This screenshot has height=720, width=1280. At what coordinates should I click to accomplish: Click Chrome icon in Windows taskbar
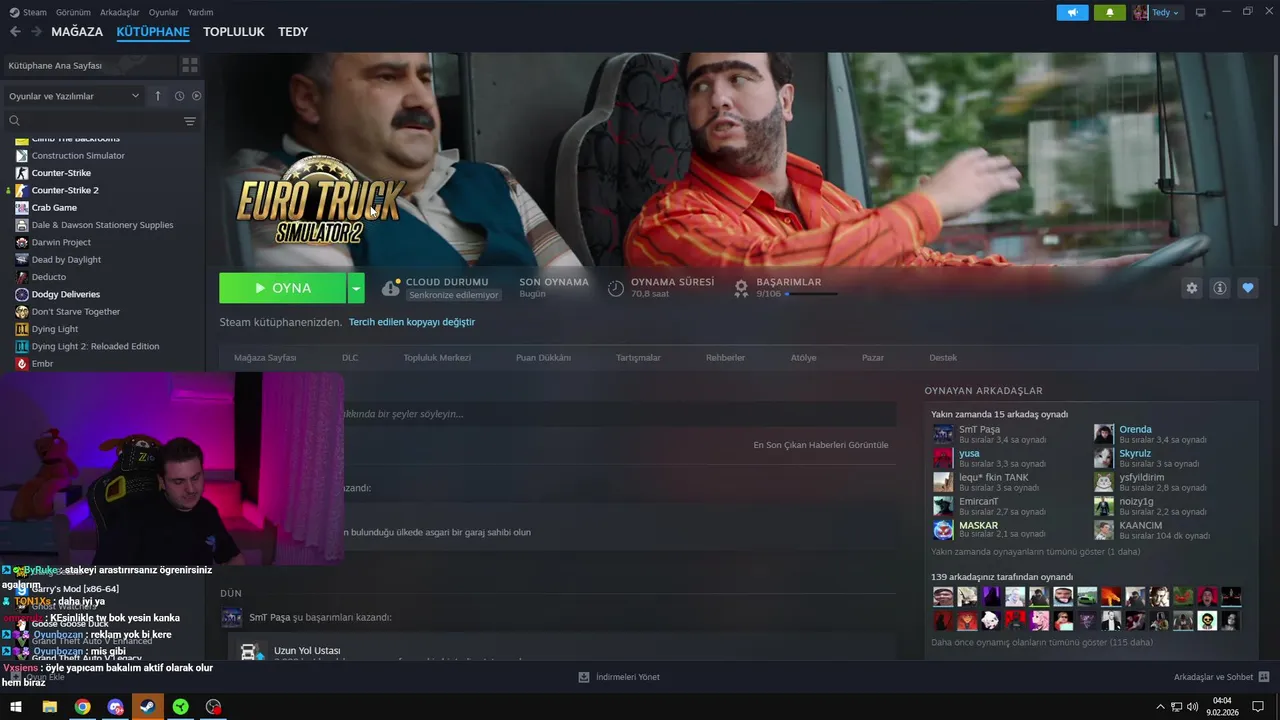tap(82, 707)
